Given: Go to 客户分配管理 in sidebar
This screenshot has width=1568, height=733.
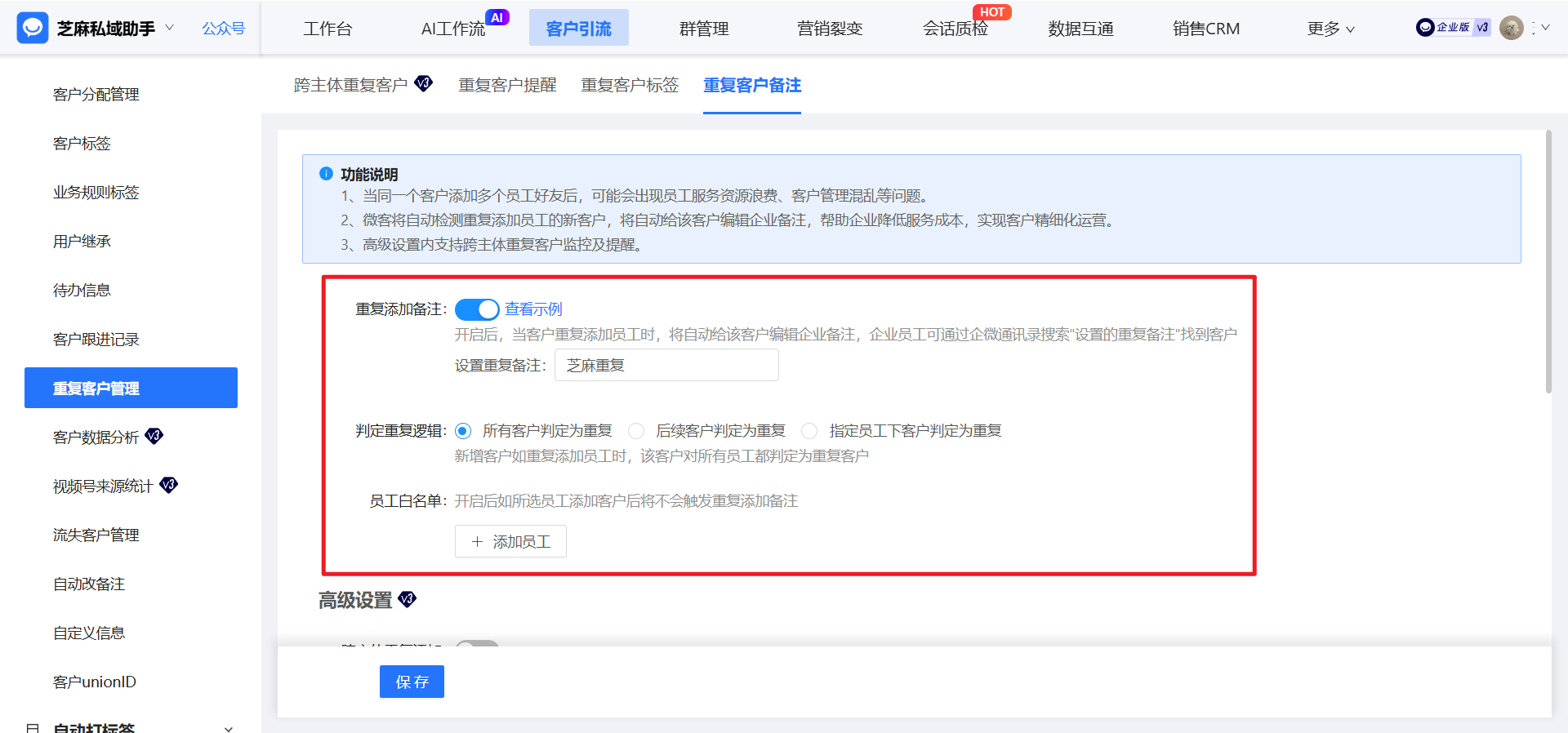Looking at the screenshot, I should pyautogui.click(x=96, y=95).
